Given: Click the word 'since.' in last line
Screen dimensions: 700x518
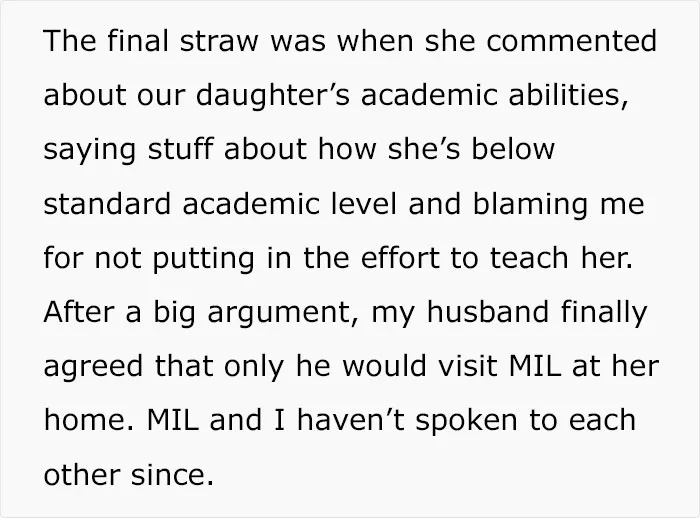Looking at the screenshot, I should (172, 474).
